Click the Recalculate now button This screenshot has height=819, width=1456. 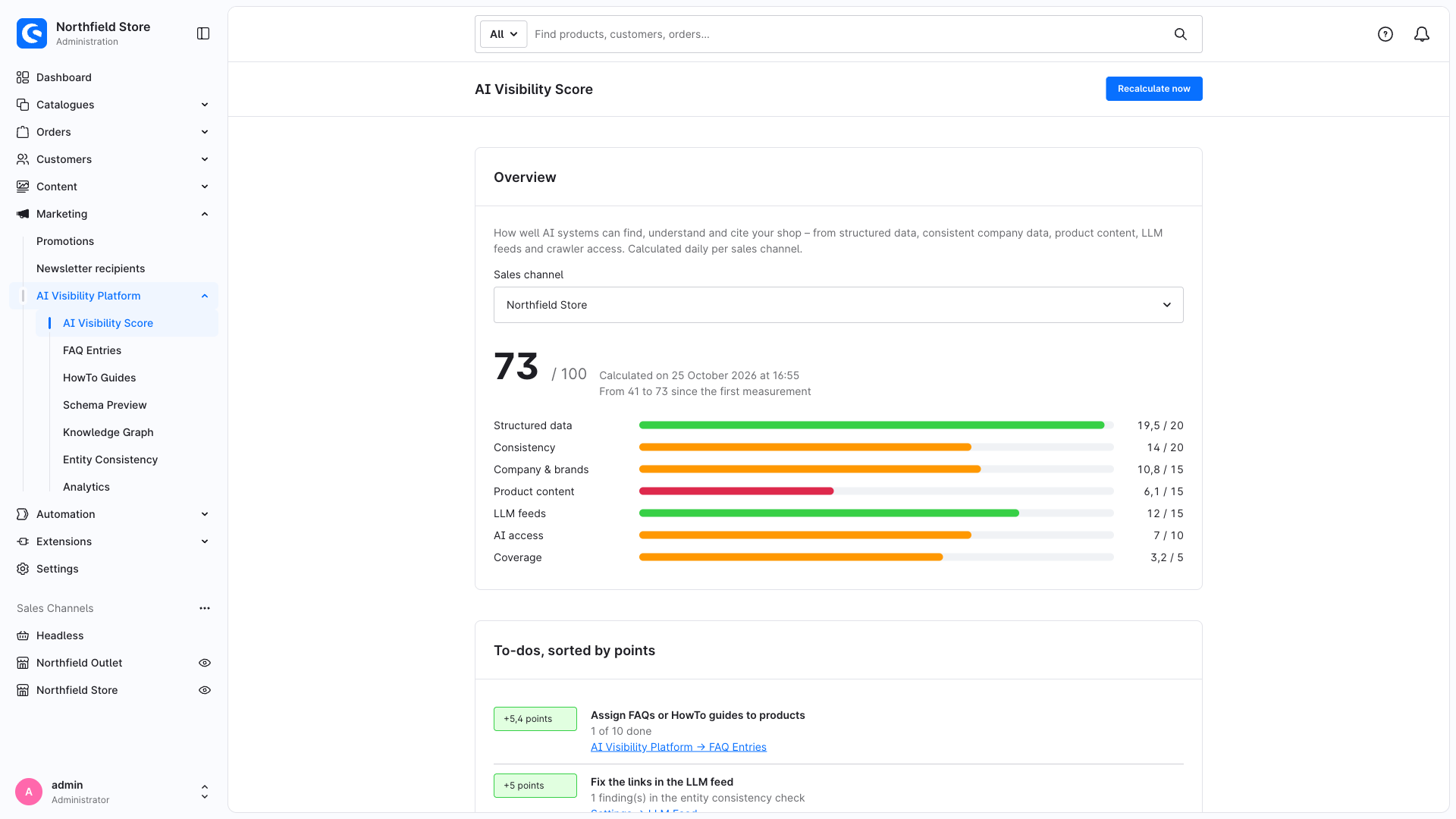click(x=1153, y=89)
